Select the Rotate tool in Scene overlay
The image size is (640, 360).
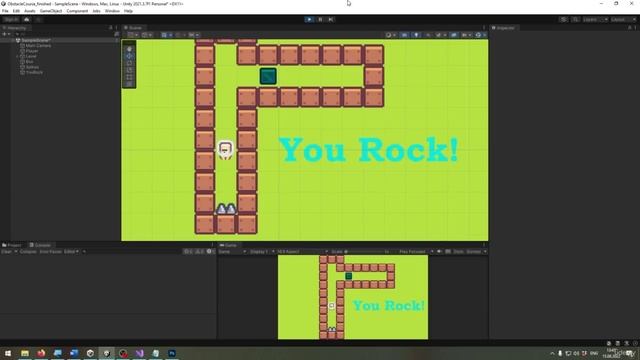pos(129,63)
